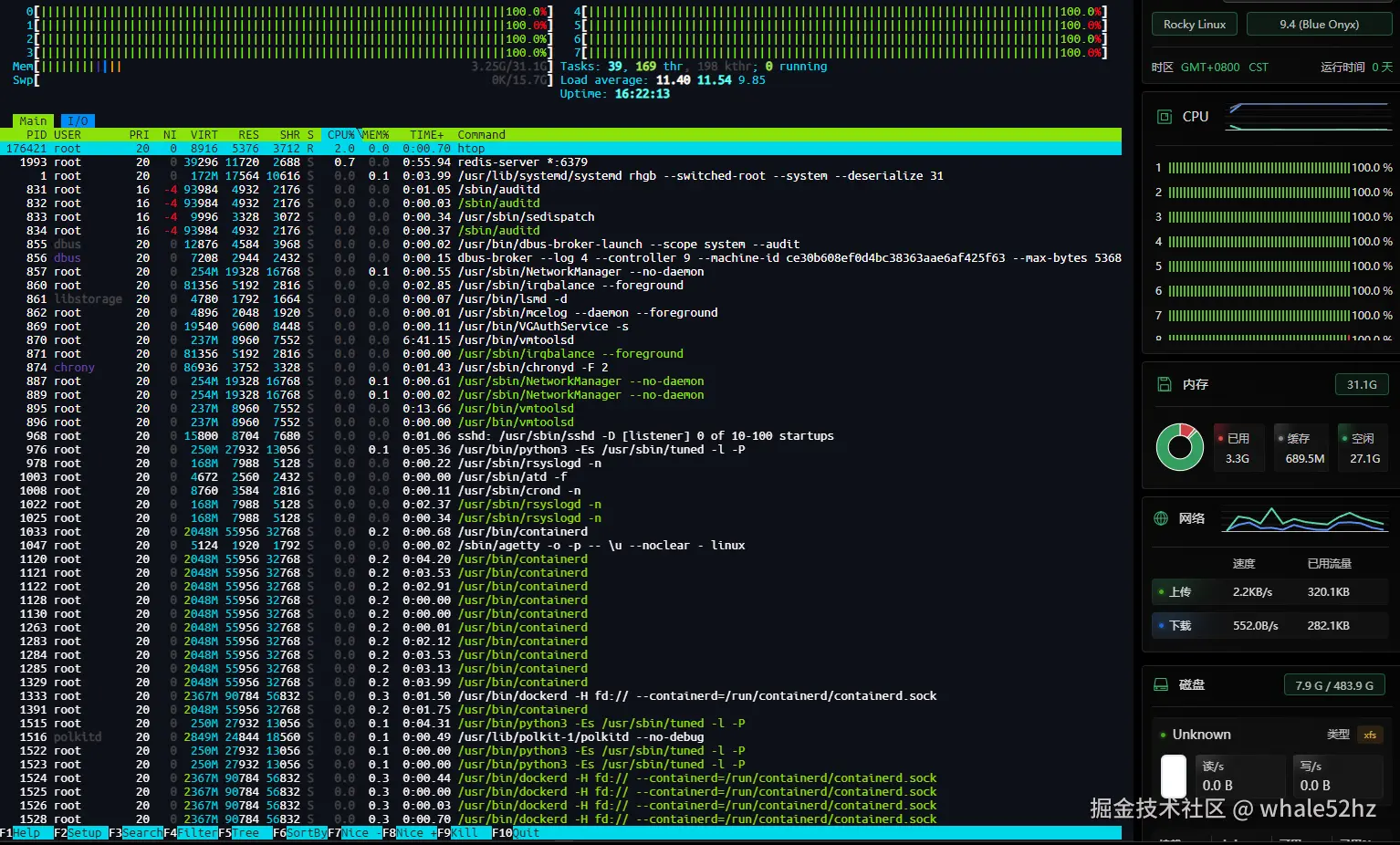This screenshot has width=1400, height=845.
Task: Toggle tree view with F5 Tree
Action: [x=244, y=832]
